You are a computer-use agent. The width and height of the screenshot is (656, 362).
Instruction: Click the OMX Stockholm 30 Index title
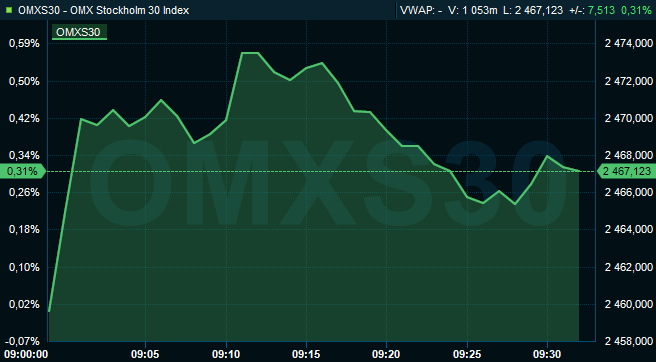[130, 10]
